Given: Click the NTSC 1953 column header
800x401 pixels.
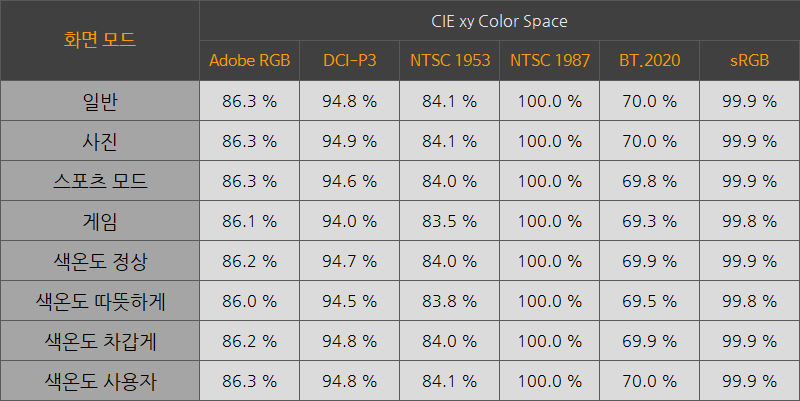Looking at the screenshot, I should (449, 61).
